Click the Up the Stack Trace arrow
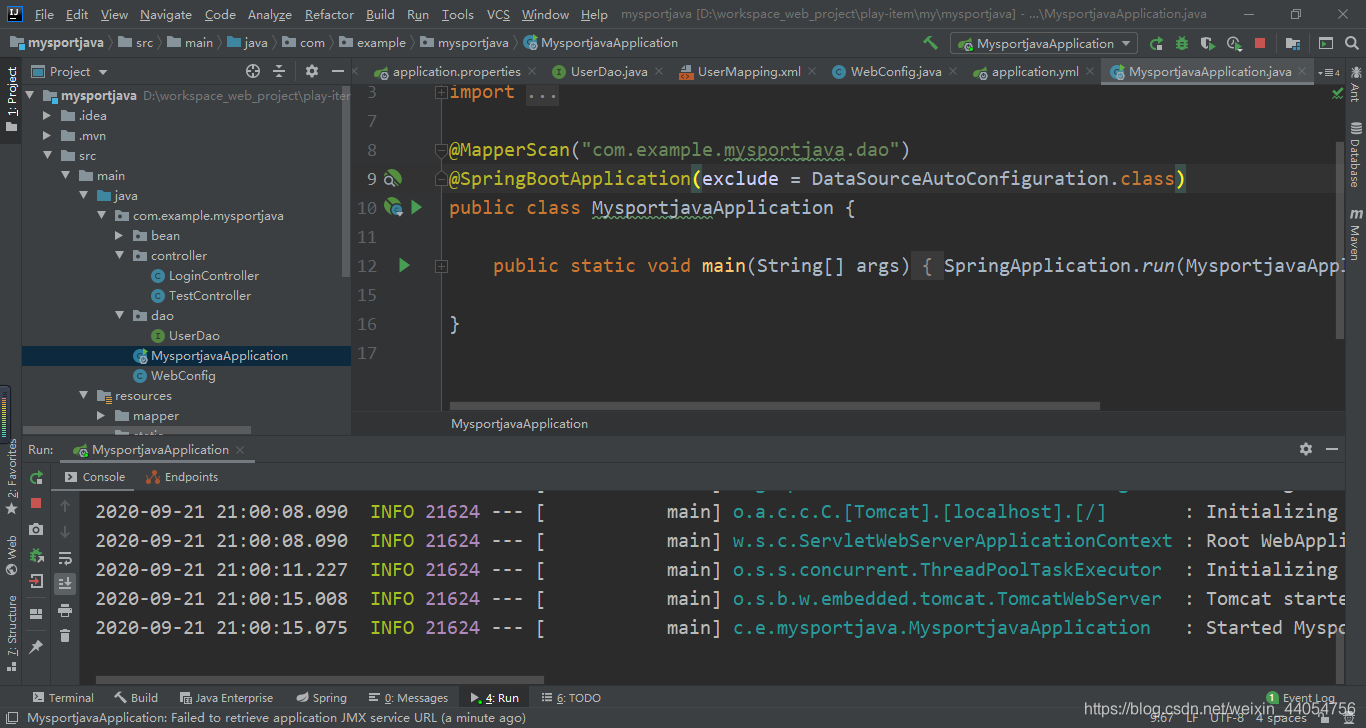Image resolution: width=1366 pixels, height=728 pixels. pyautogui.click(x=65, y=506)
